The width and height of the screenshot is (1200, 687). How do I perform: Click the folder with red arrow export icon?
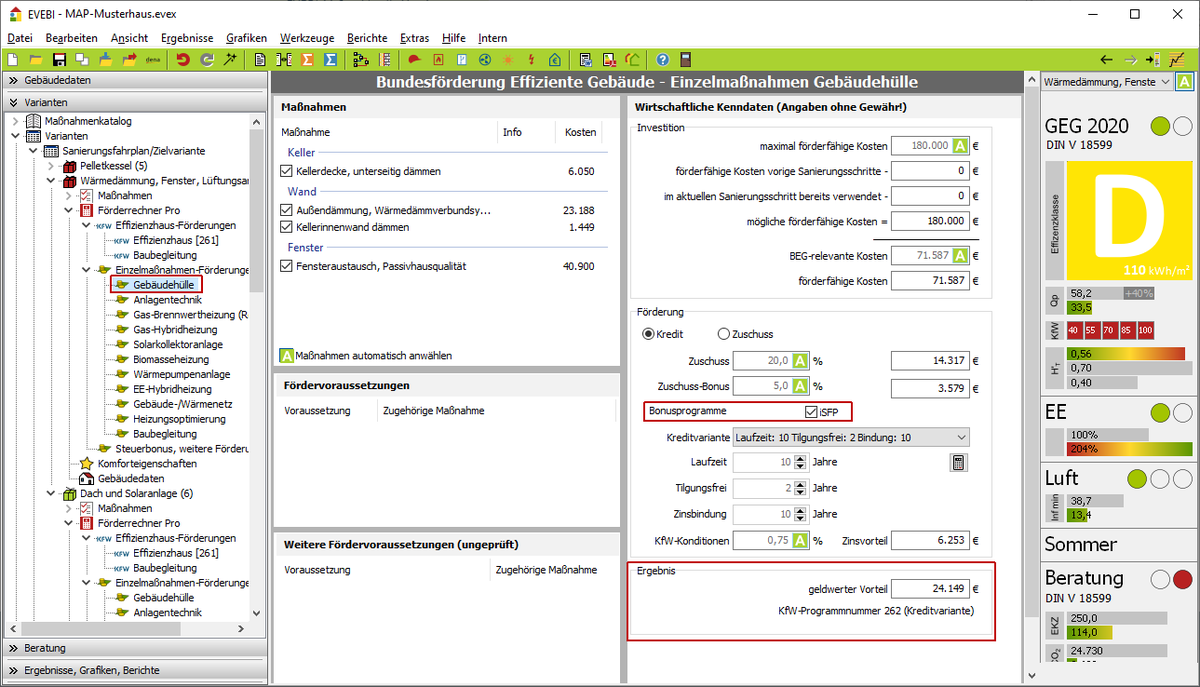(129, 60)
